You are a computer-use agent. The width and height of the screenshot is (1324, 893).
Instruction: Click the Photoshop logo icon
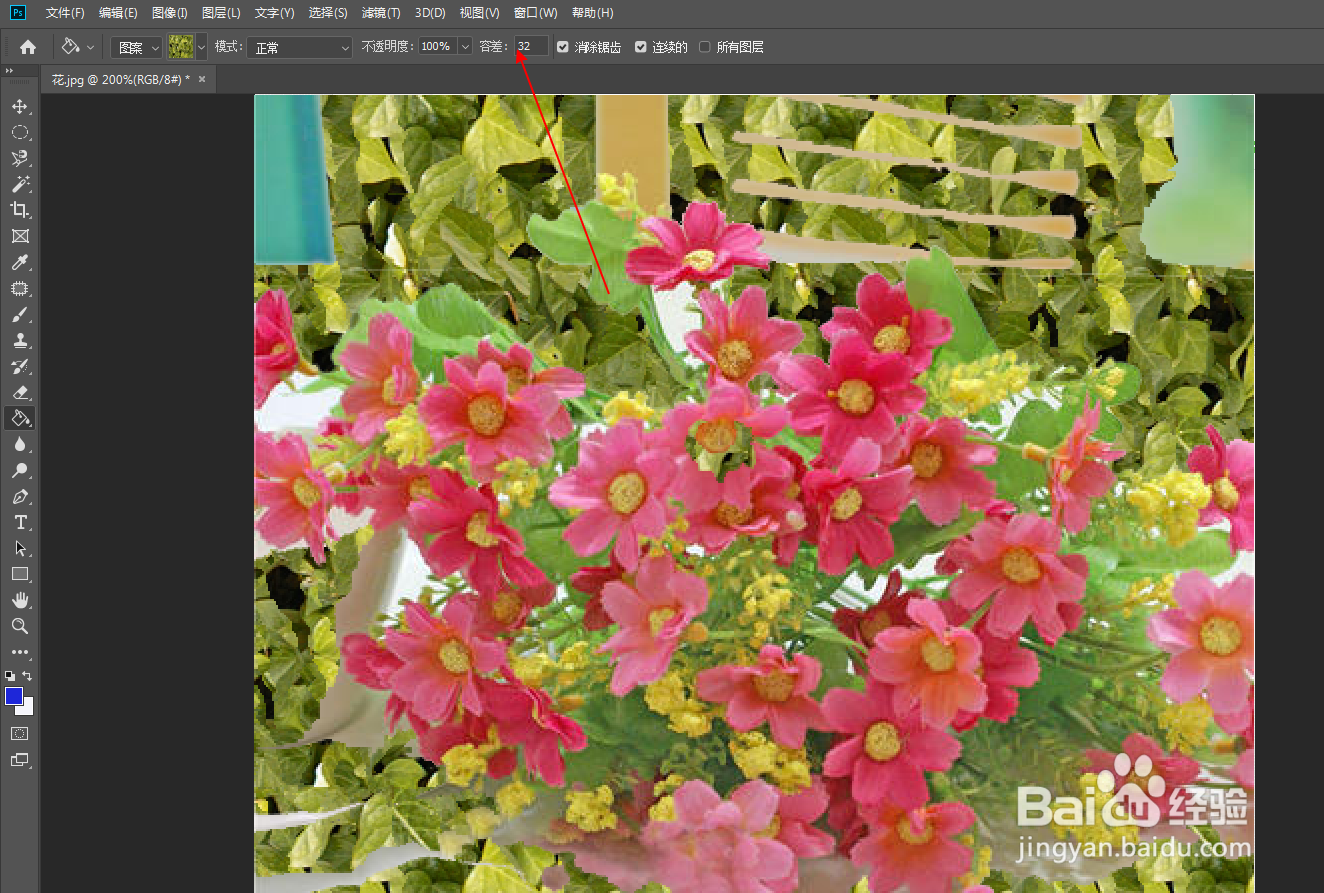pos(18,13)
